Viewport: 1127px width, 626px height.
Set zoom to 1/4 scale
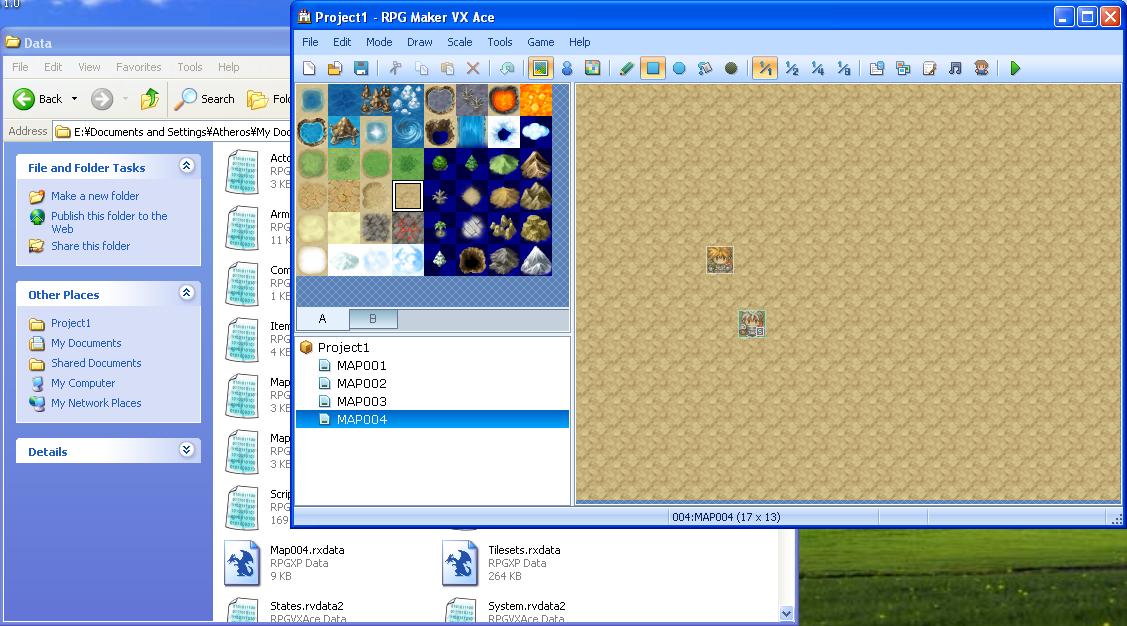pyautogui.click(x=818, y=68)
